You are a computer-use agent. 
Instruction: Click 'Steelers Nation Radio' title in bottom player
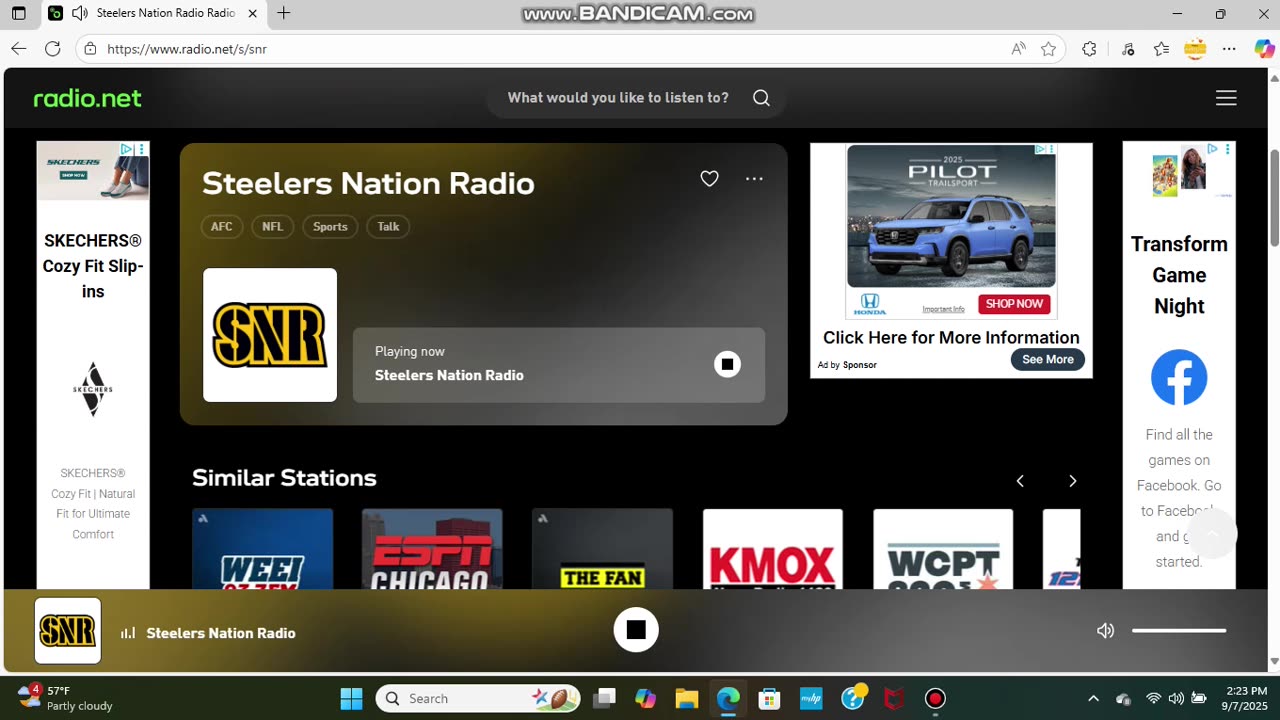click(221, 633)
